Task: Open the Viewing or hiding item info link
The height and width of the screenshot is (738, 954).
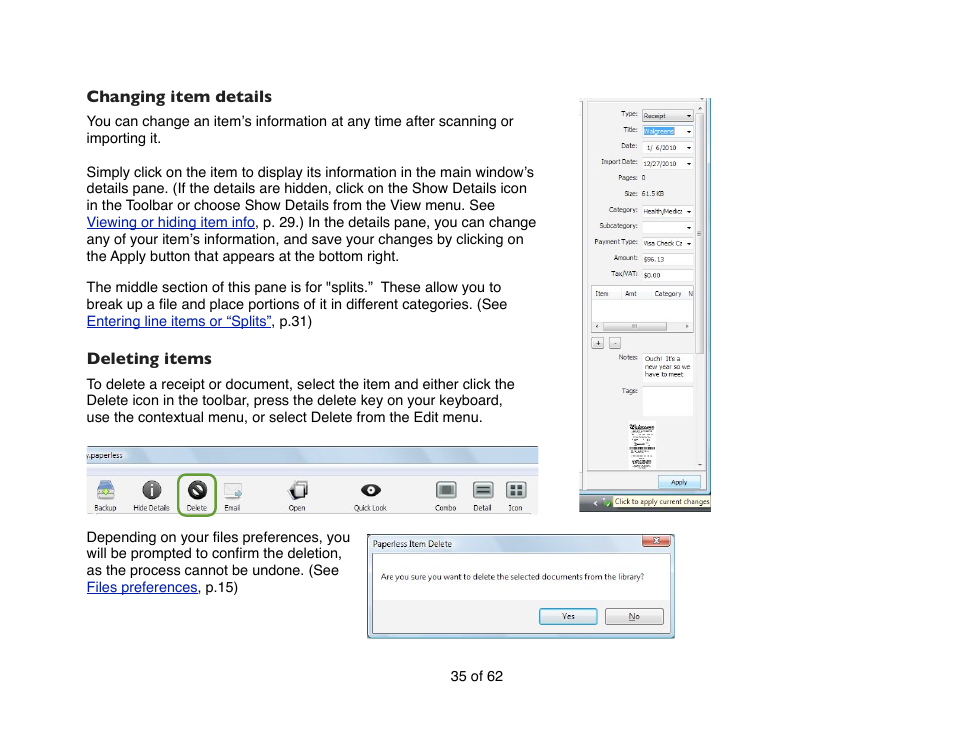Action: [170, 222]
